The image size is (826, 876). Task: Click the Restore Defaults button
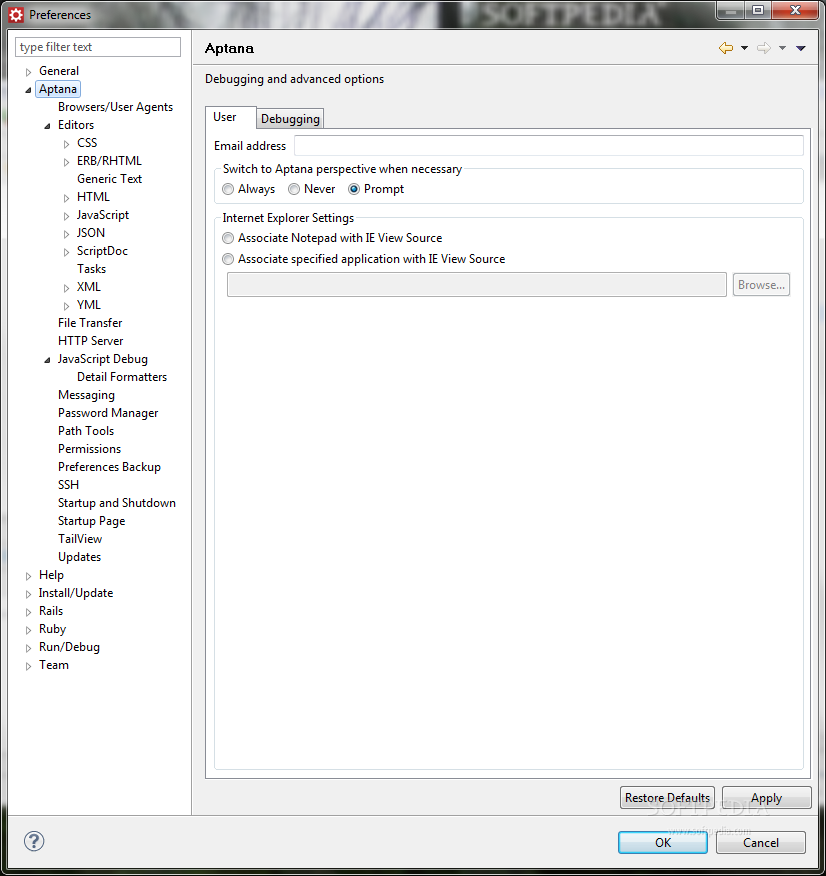click(667, 797)
